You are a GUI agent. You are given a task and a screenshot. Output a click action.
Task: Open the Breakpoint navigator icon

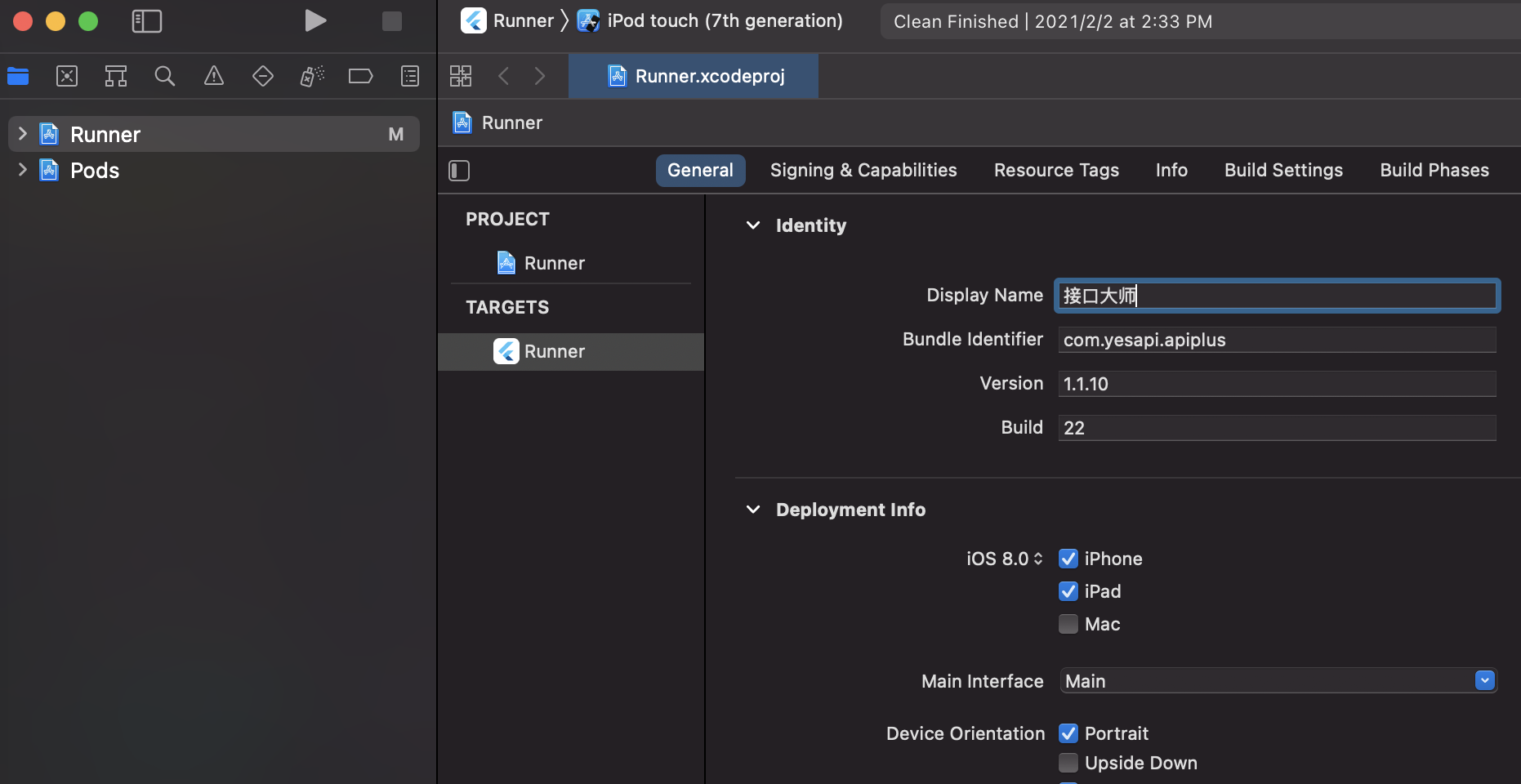tap(360, 76)
